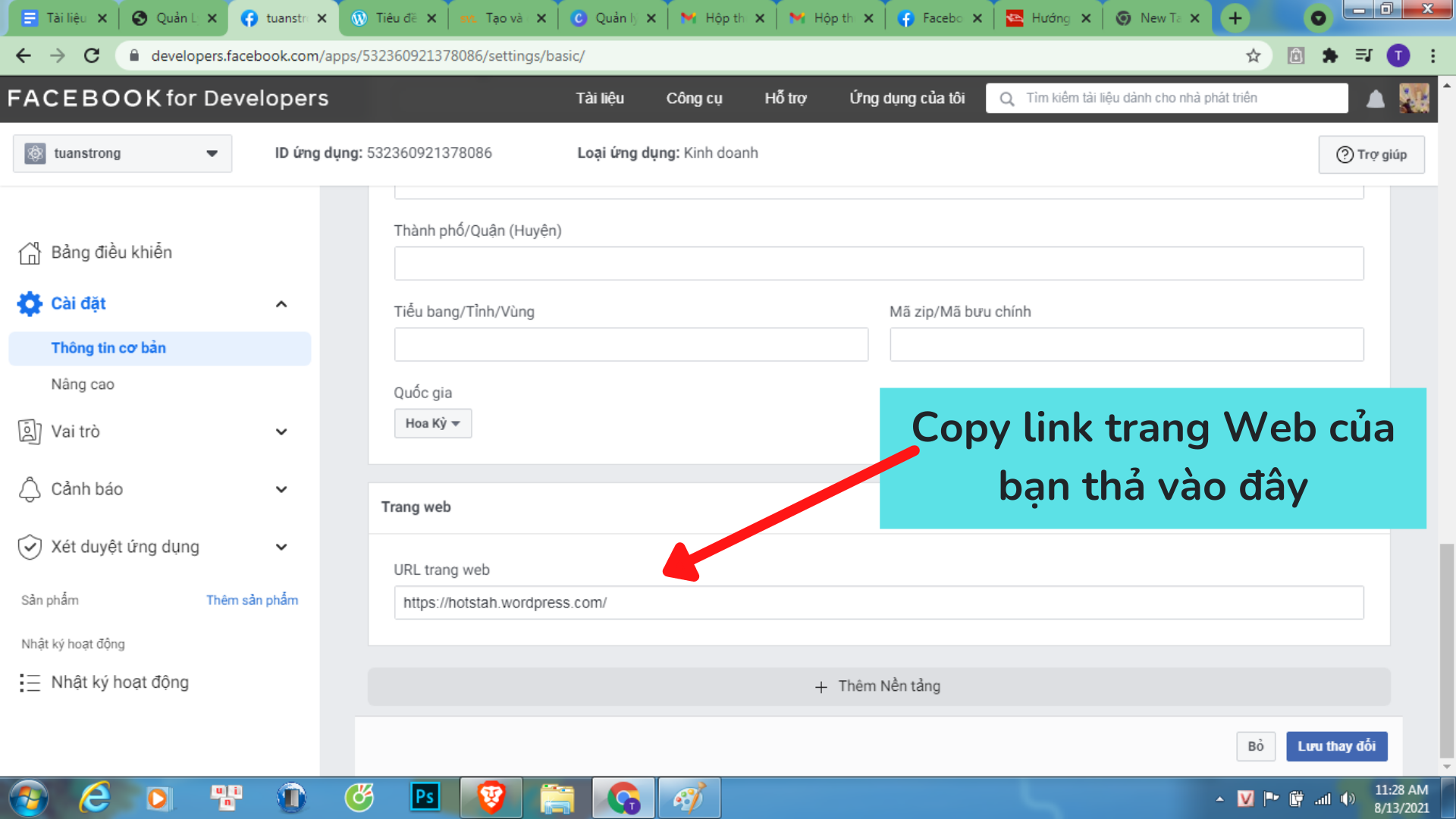Expand the Cảnh báo section chevron
Screen dimensions: 1456x819
[x=281, y=490]
